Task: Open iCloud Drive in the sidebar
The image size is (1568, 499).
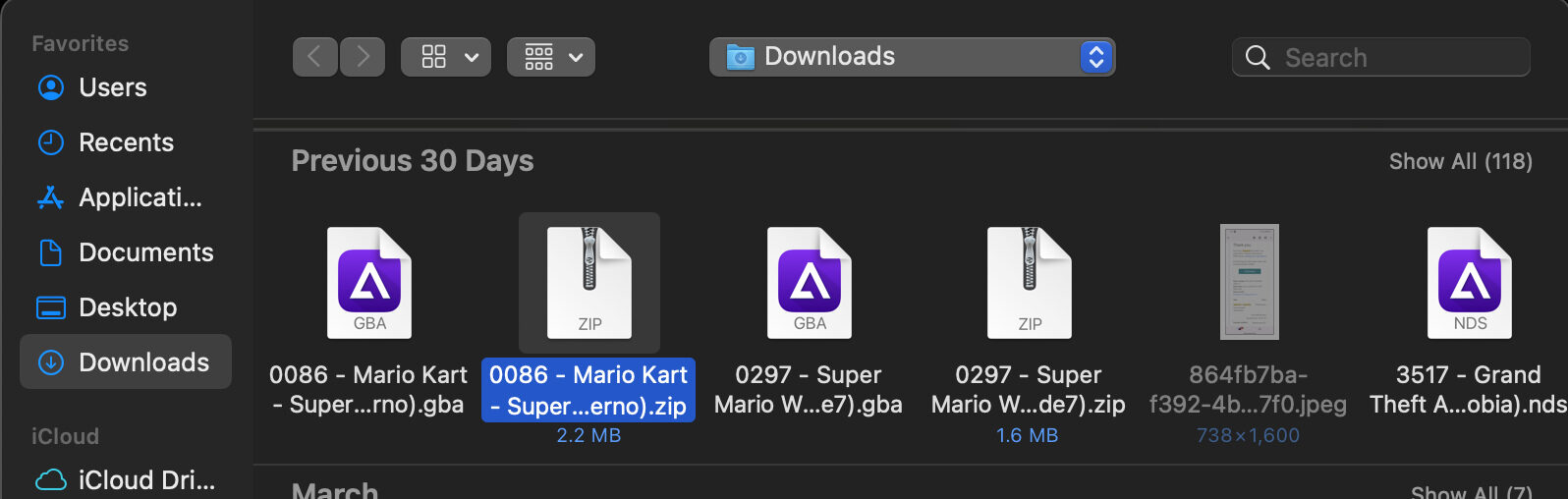Action: 145,480
